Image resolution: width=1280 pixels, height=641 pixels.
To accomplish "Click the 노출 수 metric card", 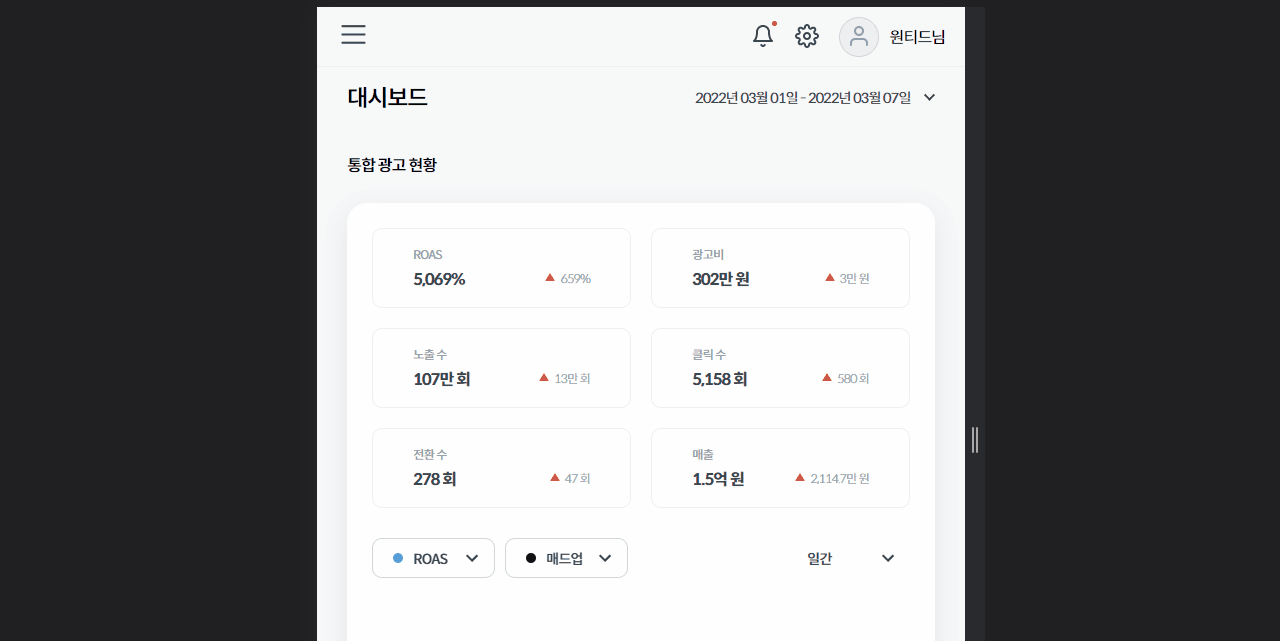I will pyautogui.click(x=501, y=368).
